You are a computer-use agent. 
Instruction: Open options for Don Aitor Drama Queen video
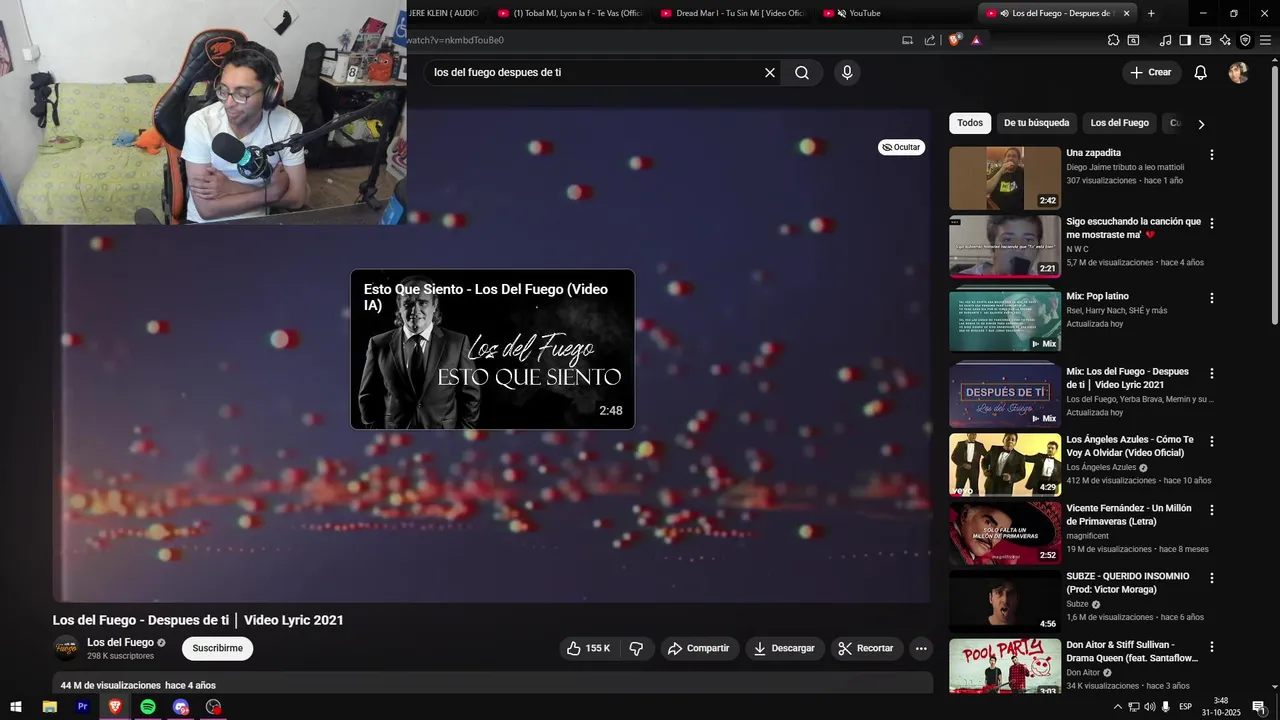coord(1212,647)
